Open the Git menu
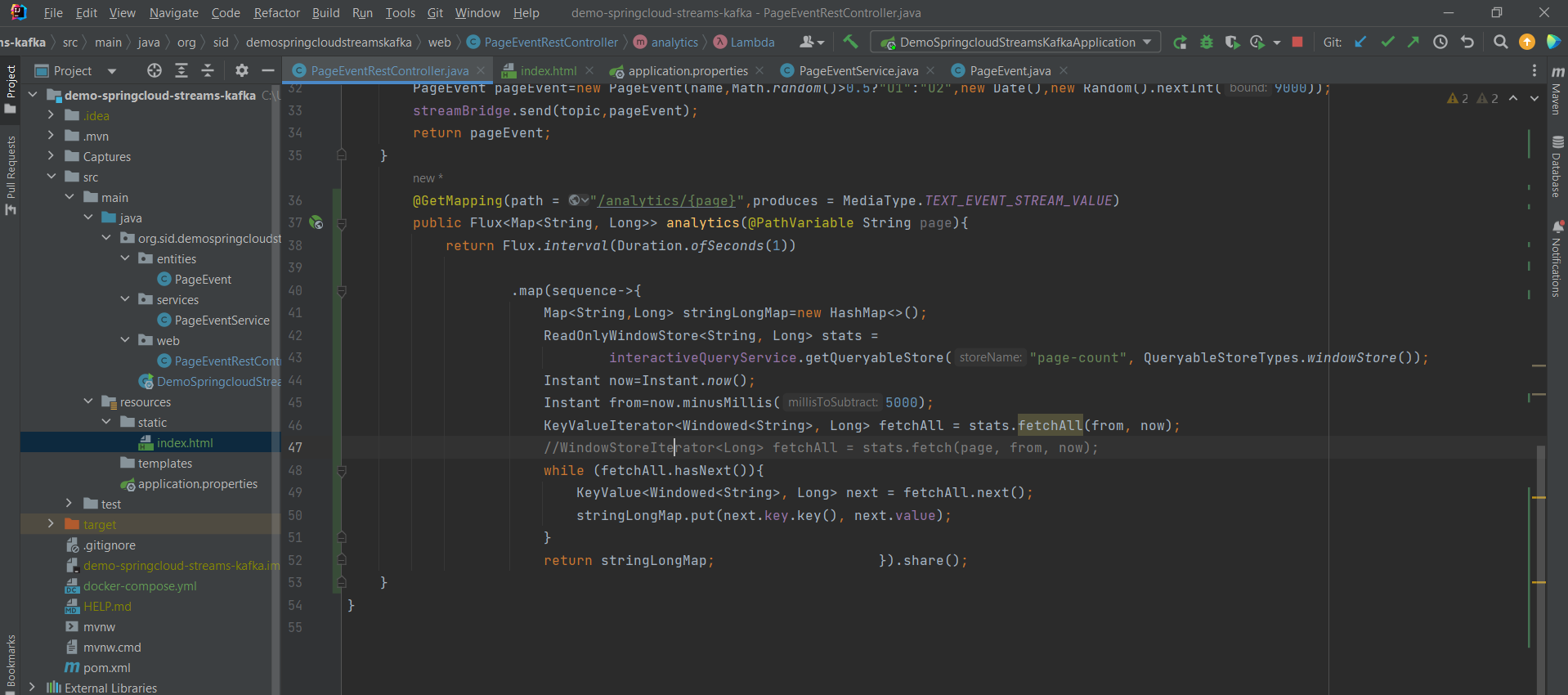1568x695 pixels. click(x=435, y=12)
